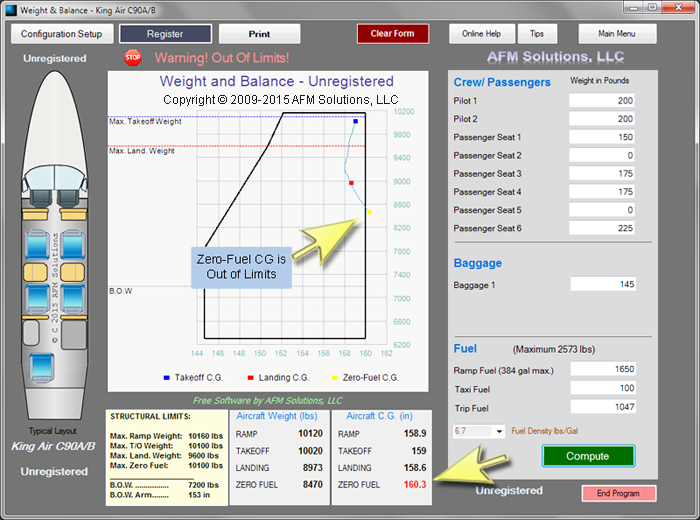This screenshot has width=700, height=520.
Task: Click the Max. Ramp Weight 10160 lbs text
Action: [x=167, y=436]
